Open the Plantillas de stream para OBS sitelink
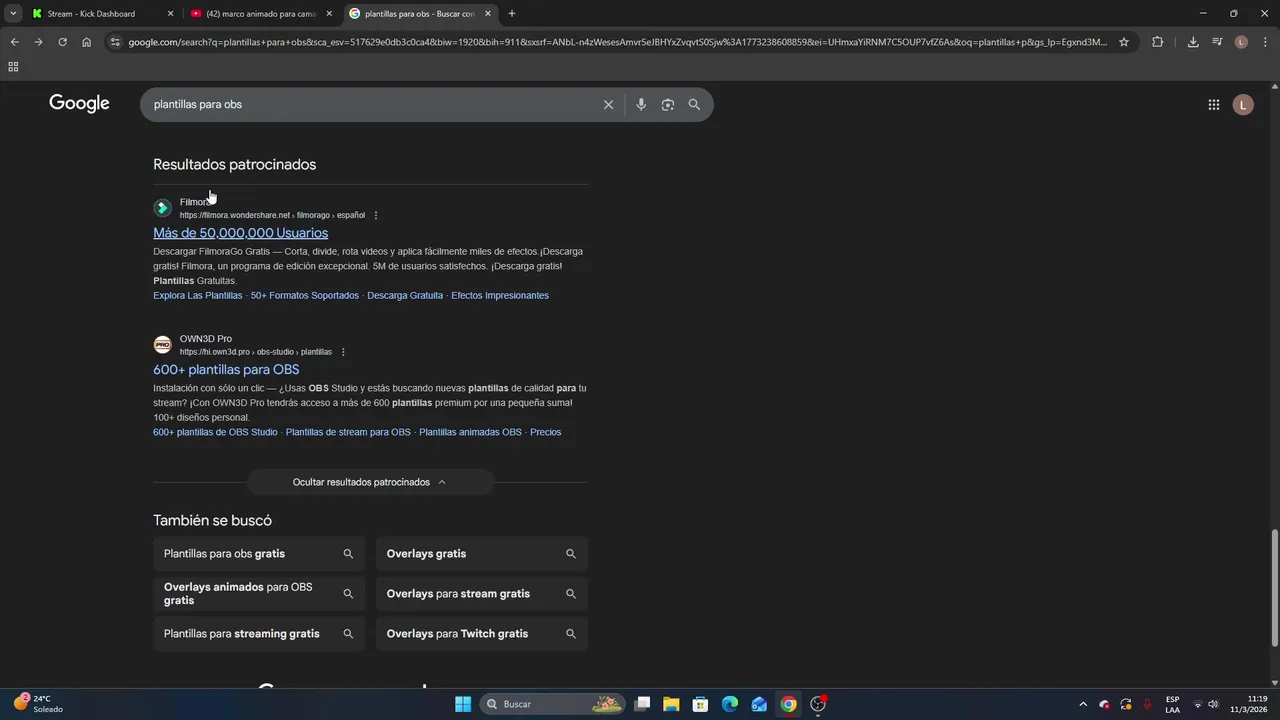 point(348,433)
